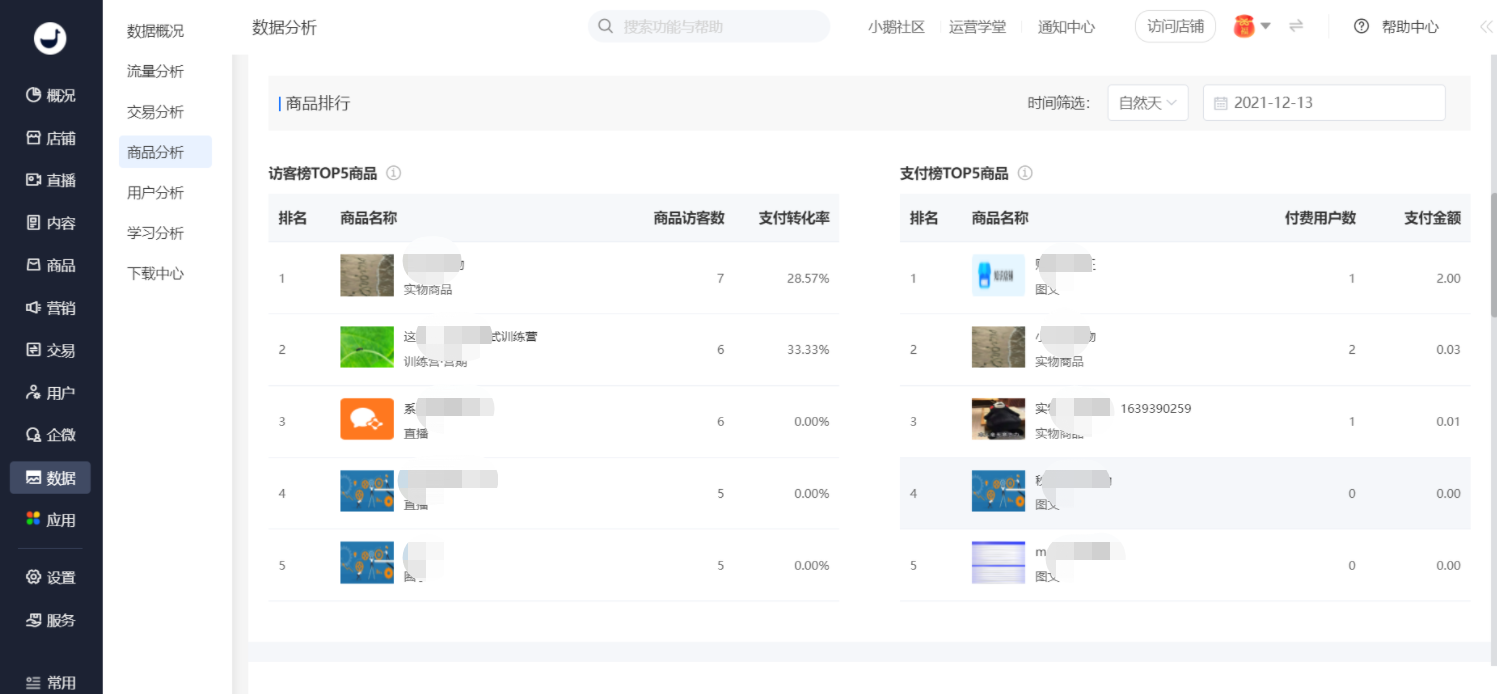Open the 直播 live section

tap(50, 180)
